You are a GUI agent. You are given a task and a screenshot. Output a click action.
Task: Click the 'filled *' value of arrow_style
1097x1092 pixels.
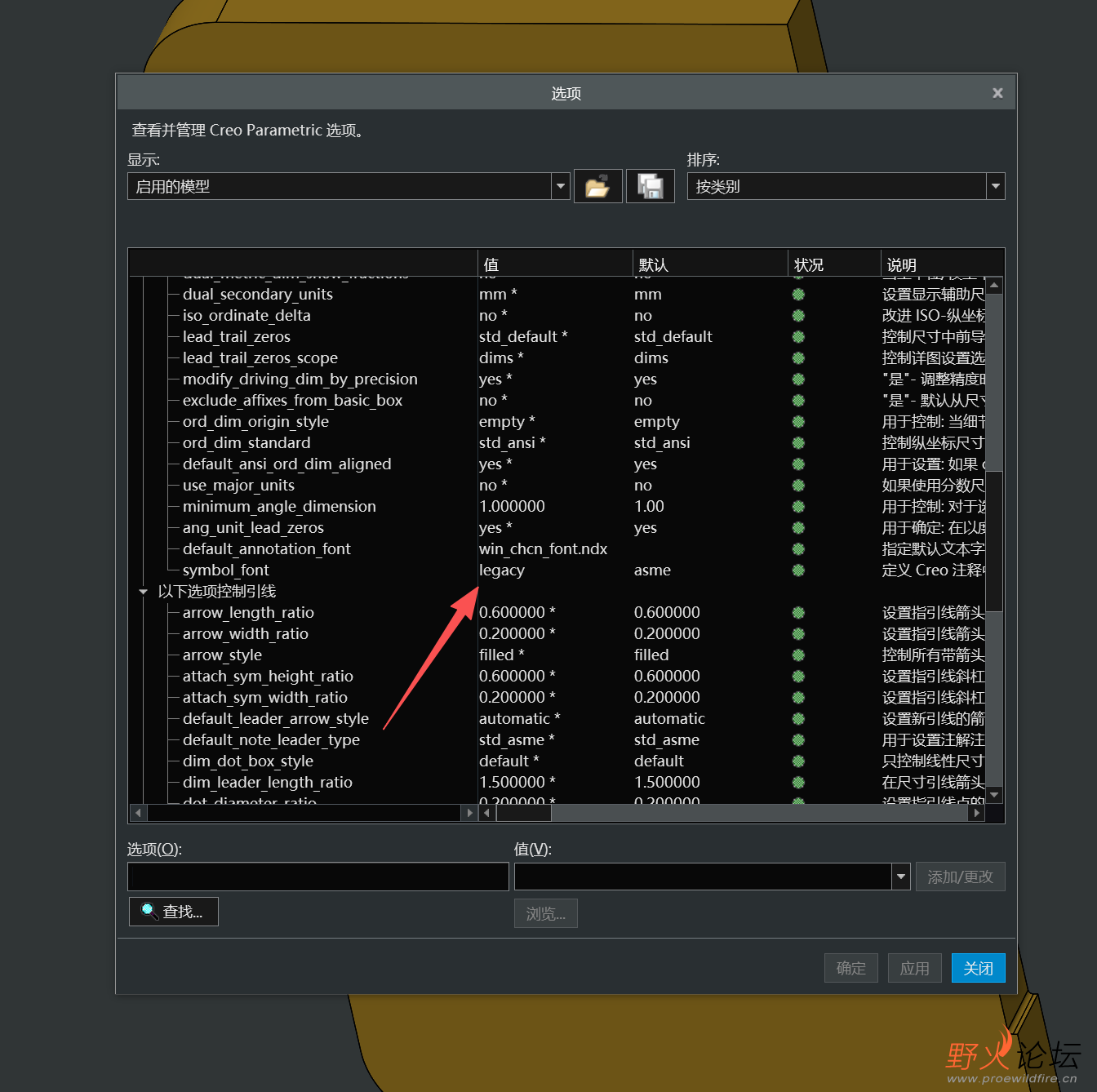point(502,655)
